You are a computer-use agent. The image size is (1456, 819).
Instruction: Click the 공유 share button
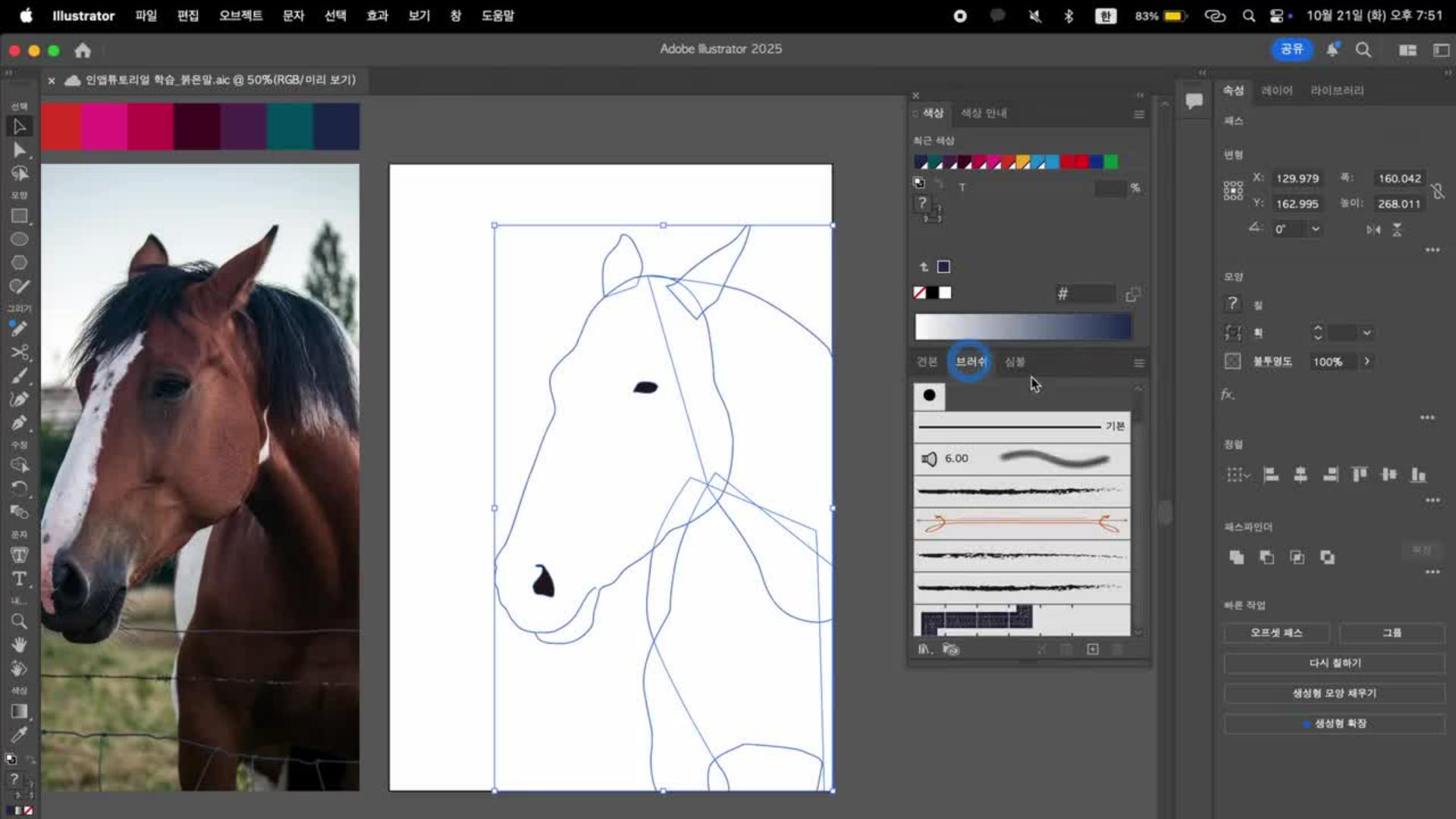[1291, 49]
